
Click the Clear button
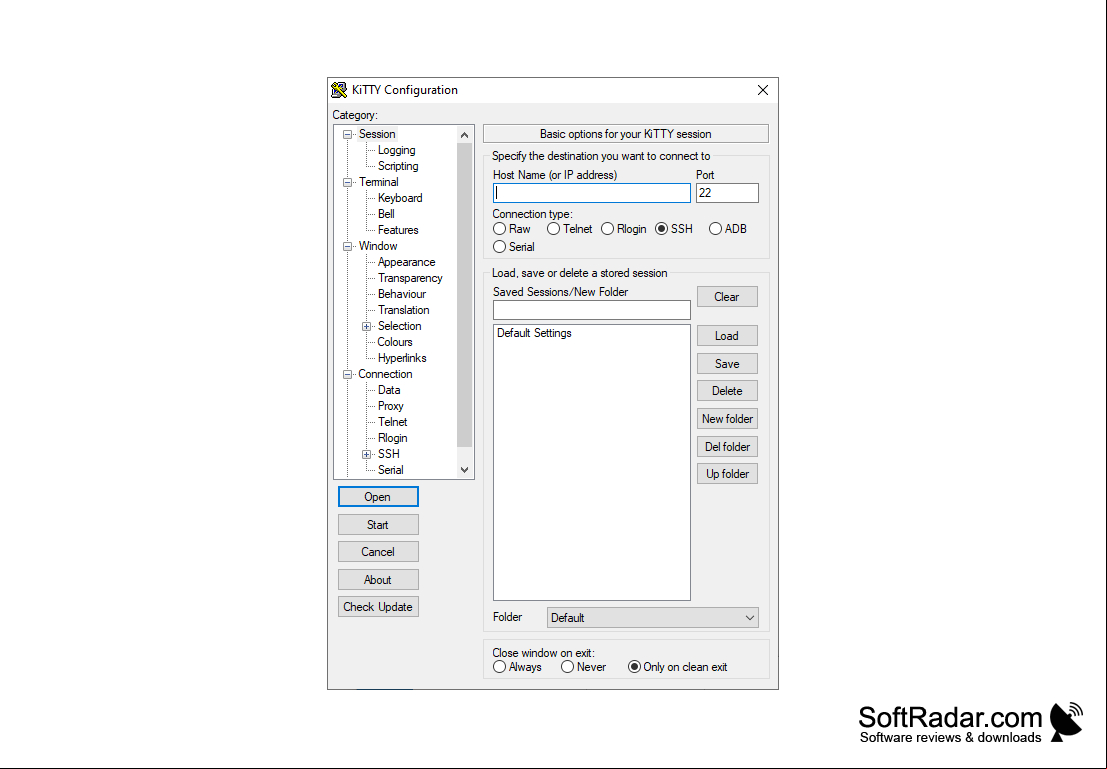pos(727,297)
